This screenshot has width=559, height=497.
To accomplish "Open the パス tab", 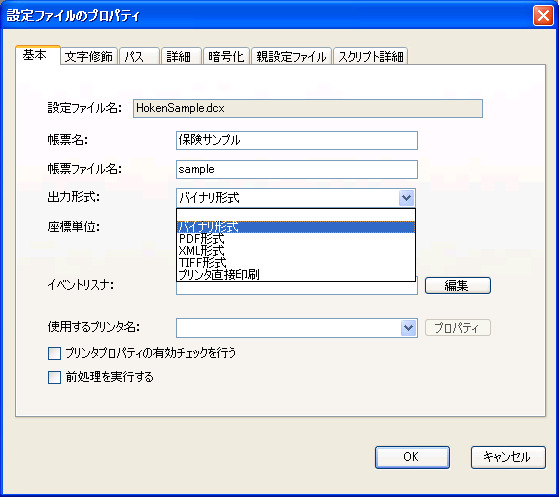I will tap(139, 56).
